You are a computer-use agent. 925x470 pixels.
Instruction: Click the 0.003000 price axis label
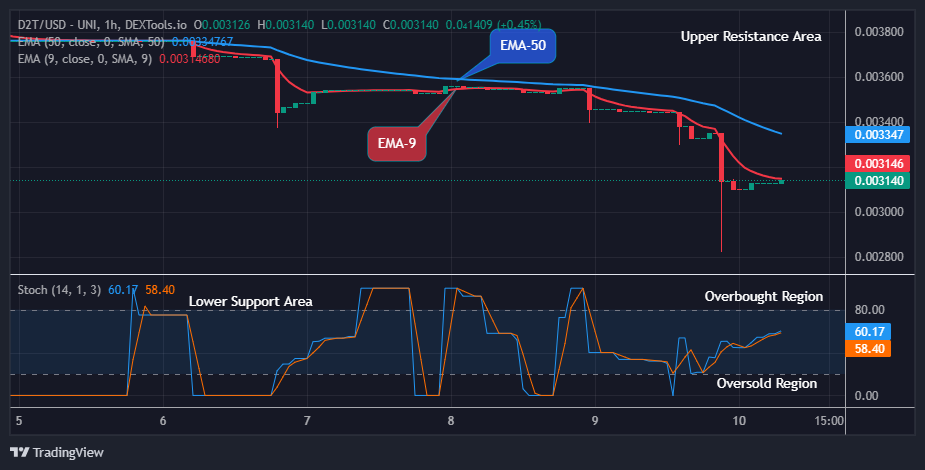tap(879, 212)
